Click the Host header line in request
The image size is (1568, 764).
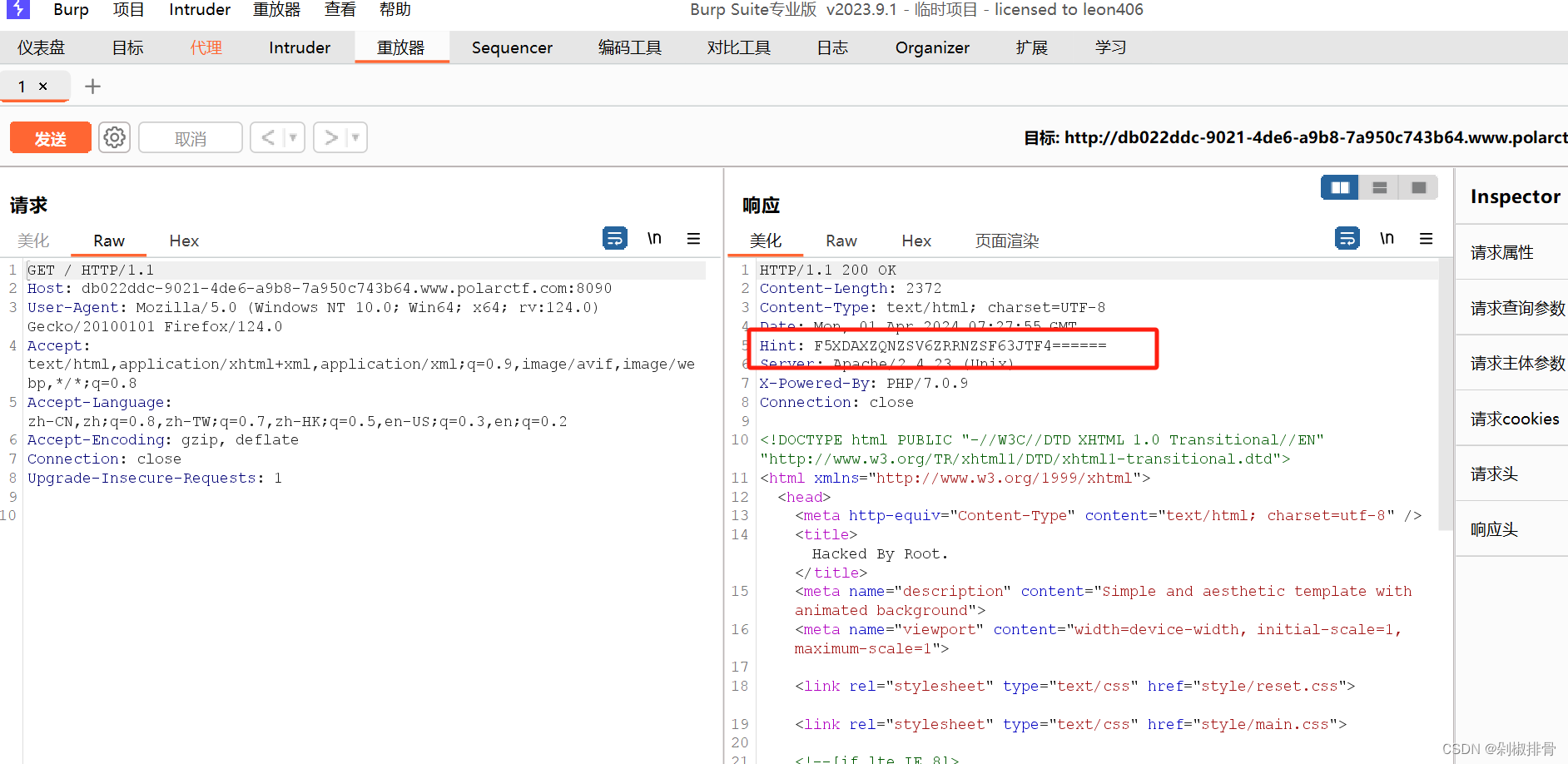(x=320, y=288)
